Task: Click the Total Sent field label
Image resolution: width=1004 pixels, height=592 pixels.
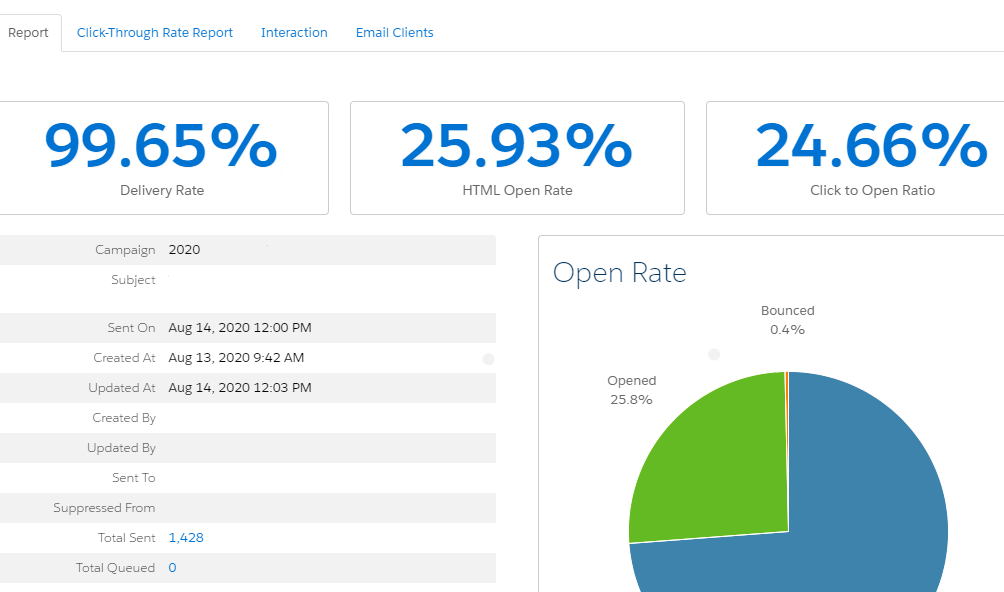Action: coord(126,538)
